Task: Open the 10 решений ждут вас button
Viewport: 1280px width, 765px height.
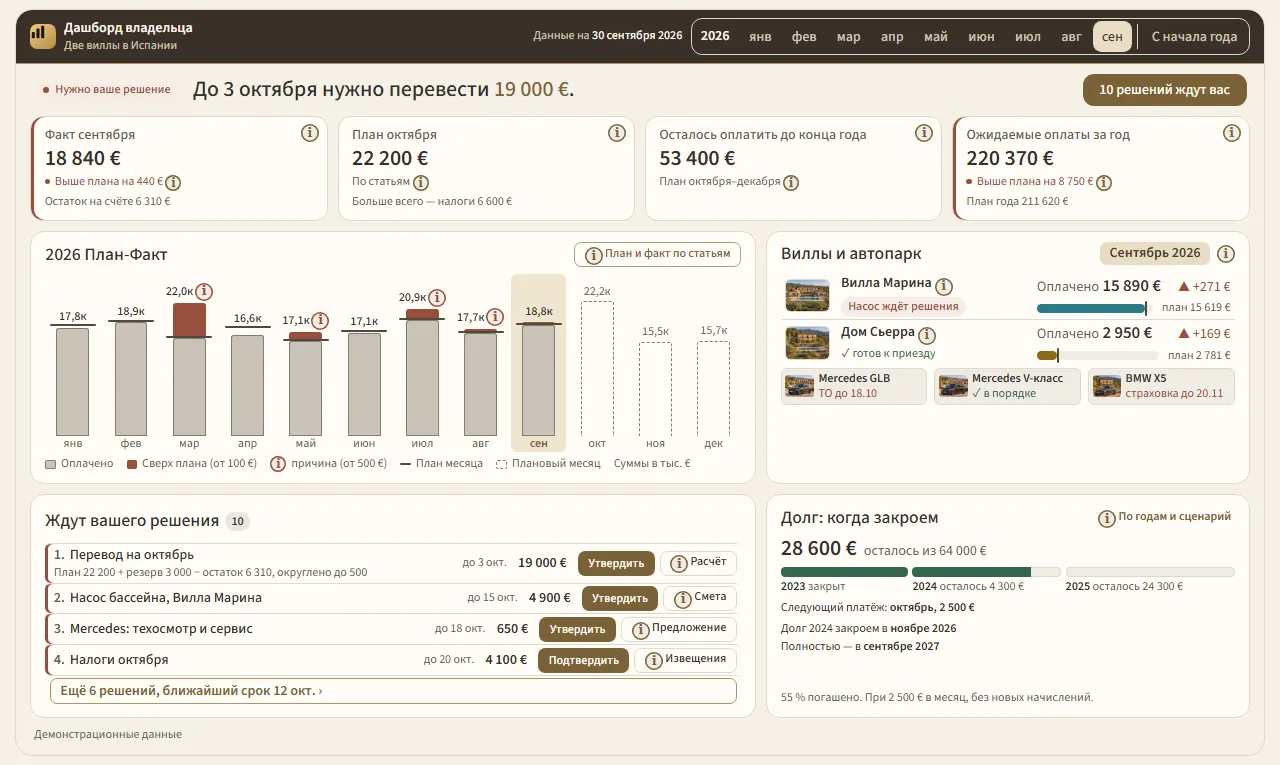Action: (x=1165, y=90)
